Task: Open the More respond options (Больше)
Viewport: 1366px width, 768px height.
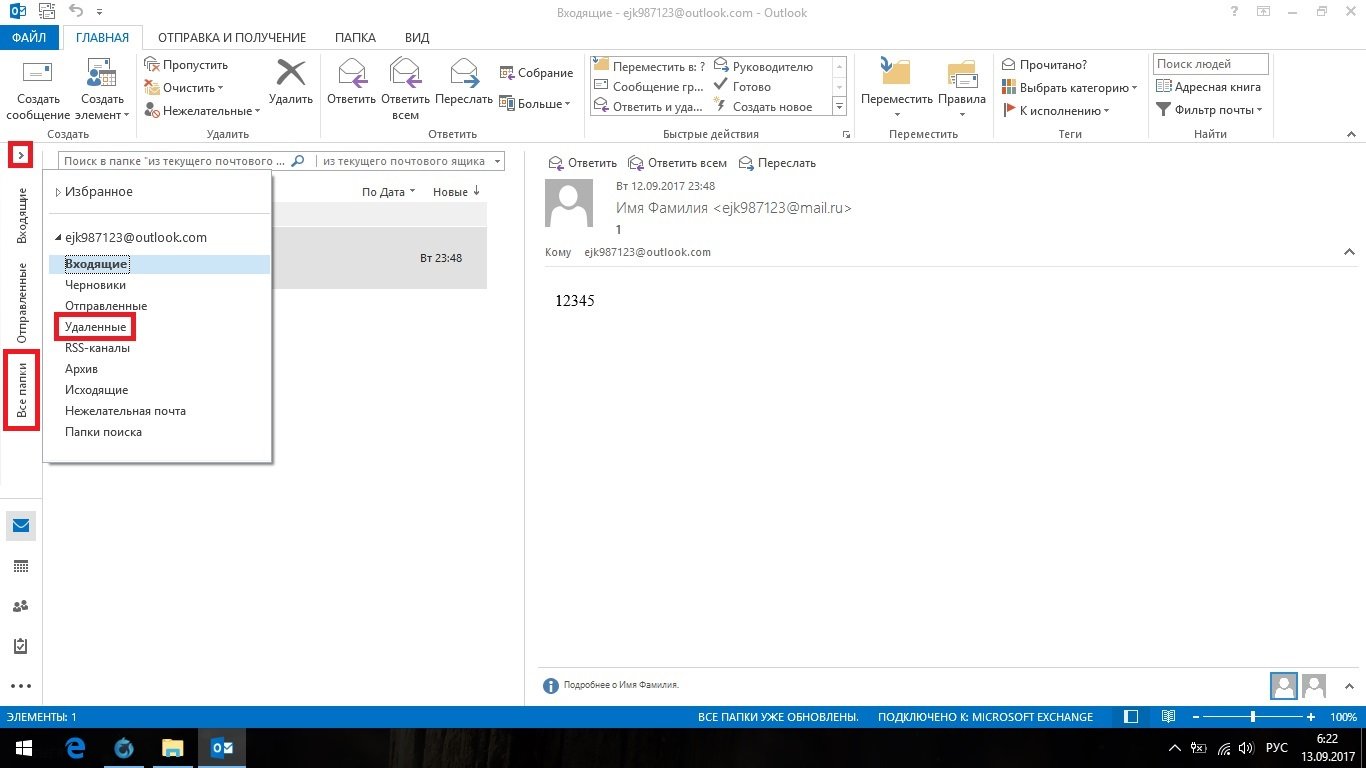Action: [535, 103]
